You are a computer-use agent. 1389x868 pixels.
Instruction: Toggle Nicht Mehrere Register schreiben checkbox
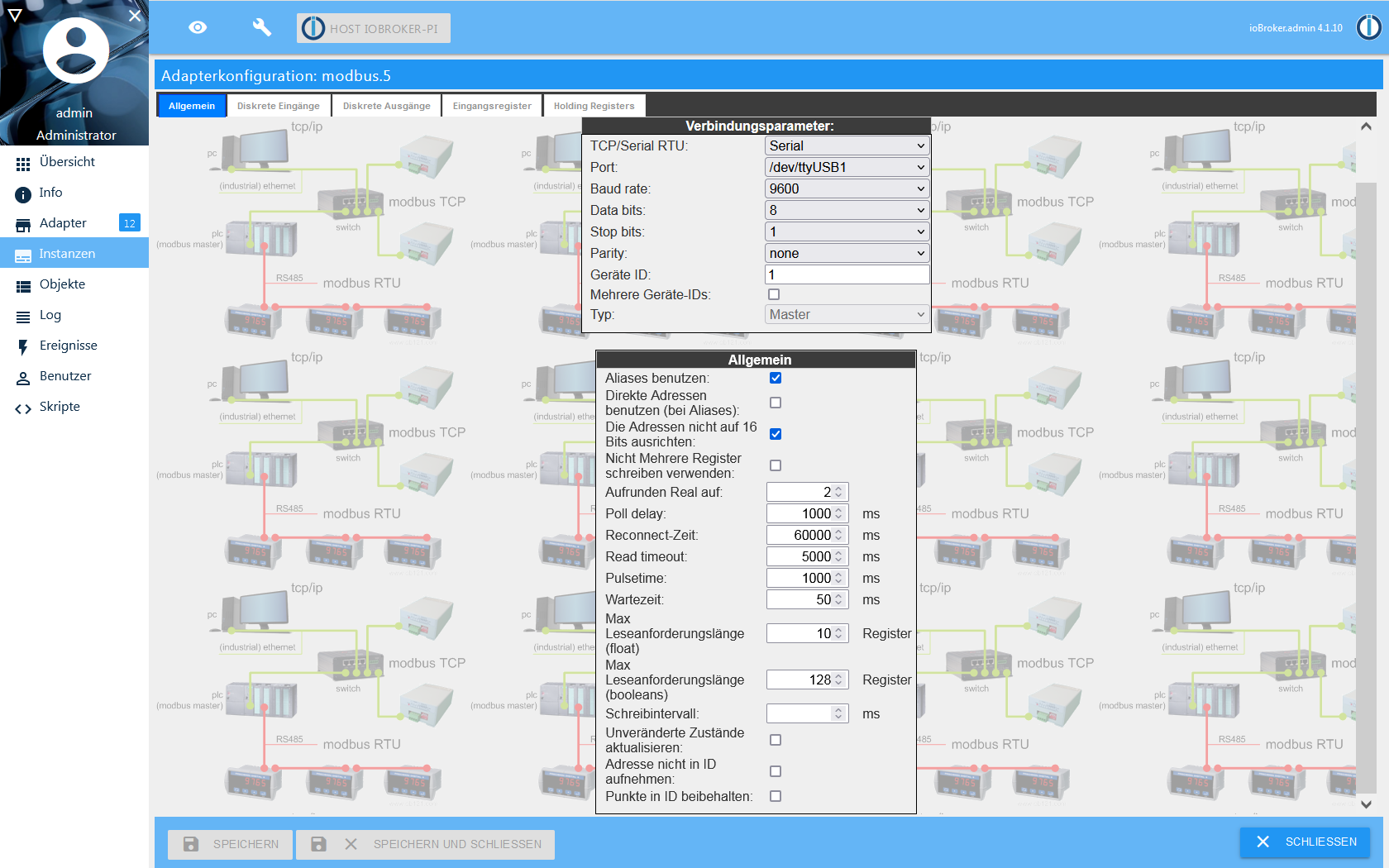point(776,465)
